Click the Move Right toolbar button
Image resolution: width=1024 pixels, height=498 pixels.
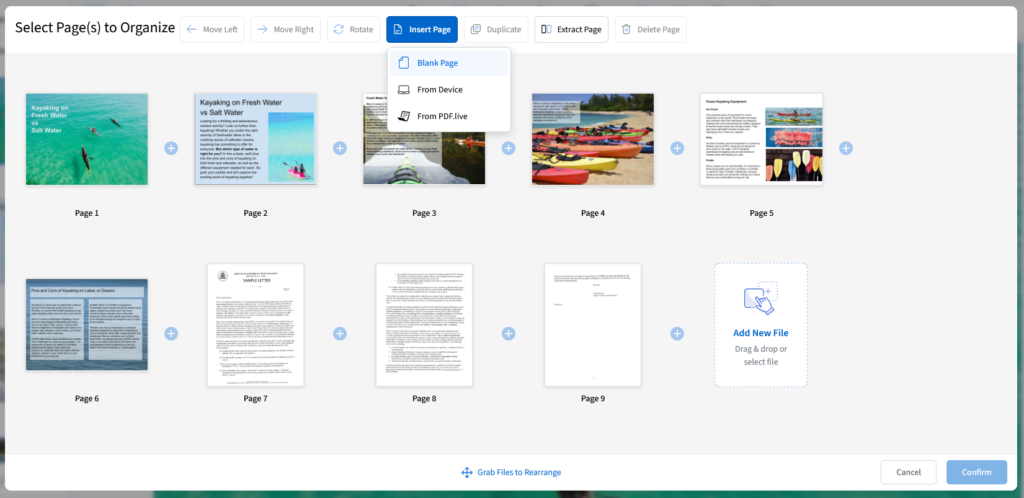point(285,29)
